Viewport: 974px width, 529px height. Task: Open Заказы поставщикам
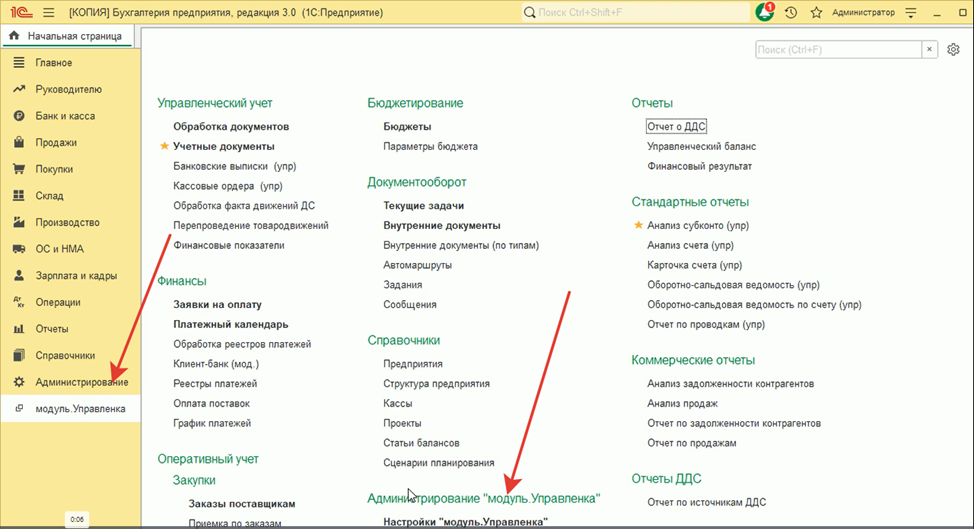[x=242, y=504]
